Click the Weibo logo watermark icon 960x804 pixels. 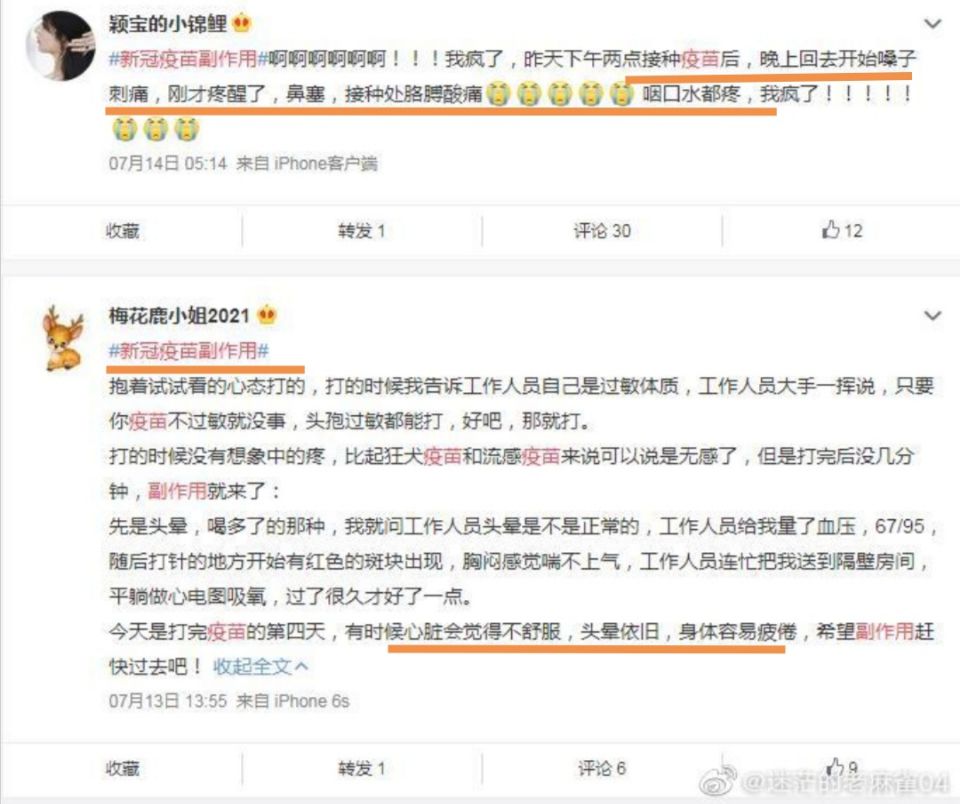pos(719,781)
